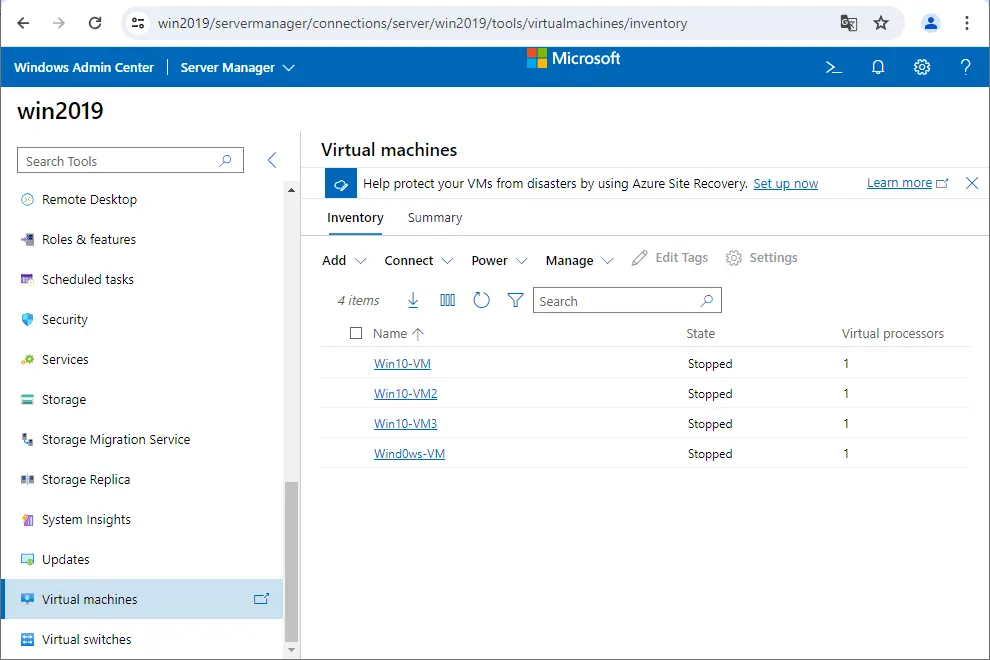Open the Manage dropdown

click(x=579, y=260)
